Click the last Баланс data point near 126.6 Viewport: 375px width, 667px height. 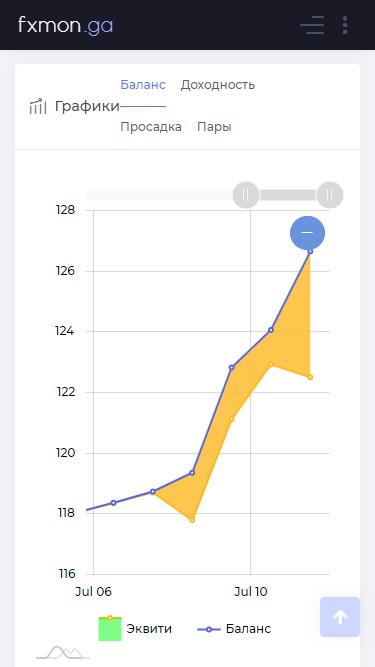click(x=310, y=251)
